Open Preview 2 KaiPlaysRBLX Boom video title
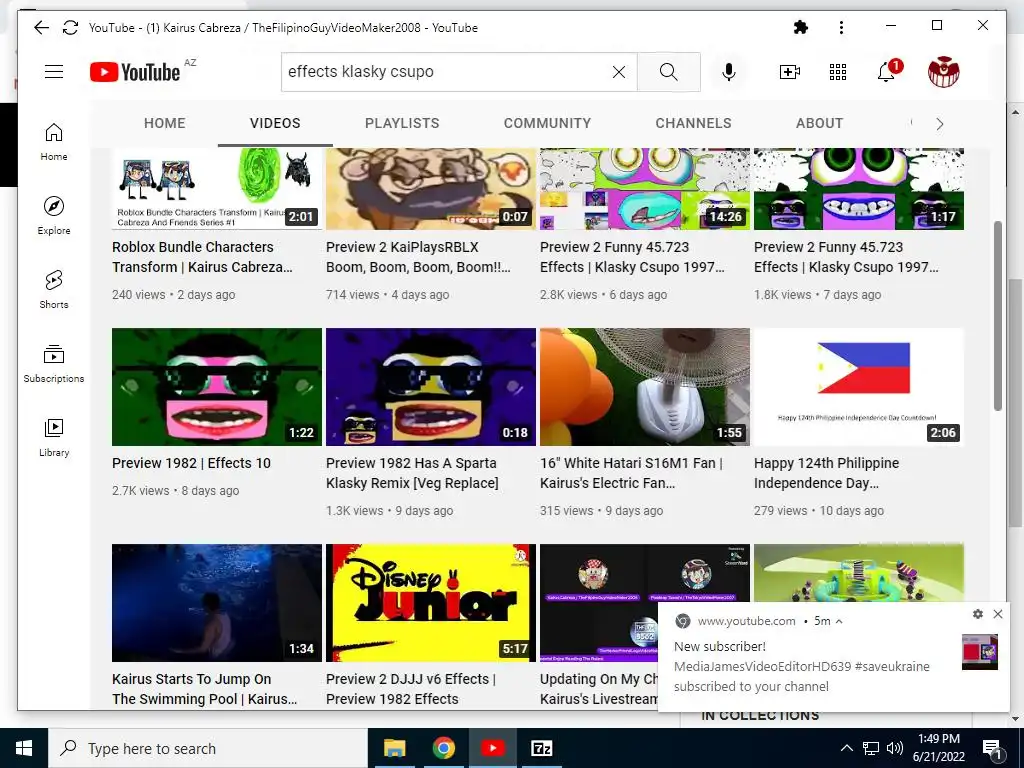Viewport: 1024px width, 768px height. click(x=418, y=257)
